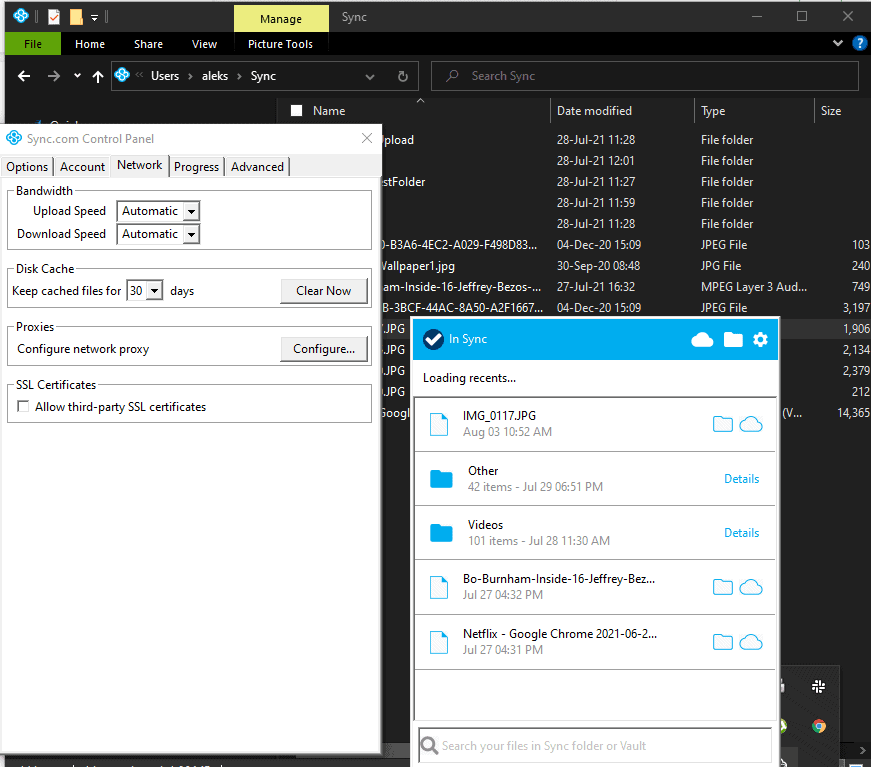Enable Allow third-party SSL certificates

[23, 407]
